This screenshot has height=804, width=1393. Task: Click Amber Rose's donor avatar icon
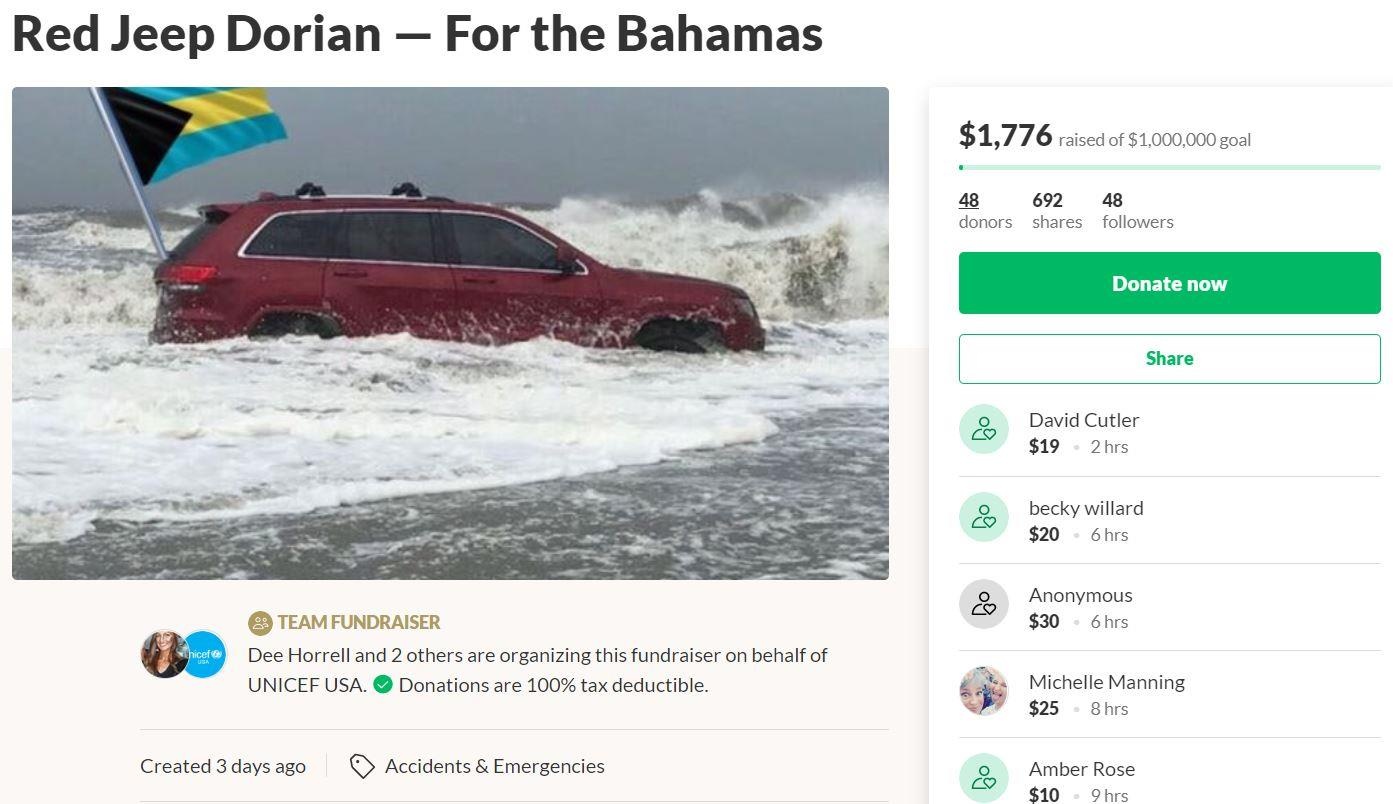[x=984, y=777]
